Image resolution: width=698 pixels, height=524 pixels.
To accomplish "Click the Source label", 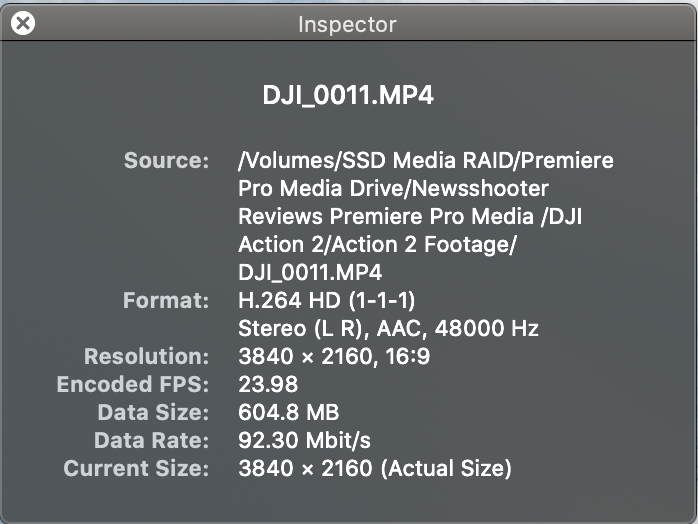I will (x=166, y=161).
